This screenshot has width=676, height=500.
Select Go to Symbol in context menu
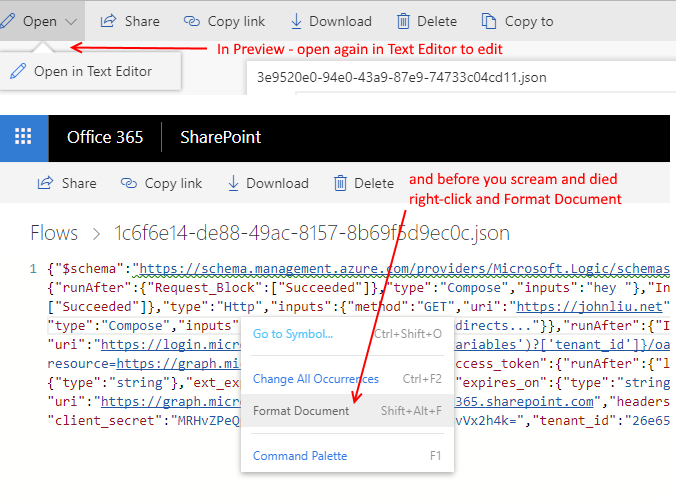point(293,333)
